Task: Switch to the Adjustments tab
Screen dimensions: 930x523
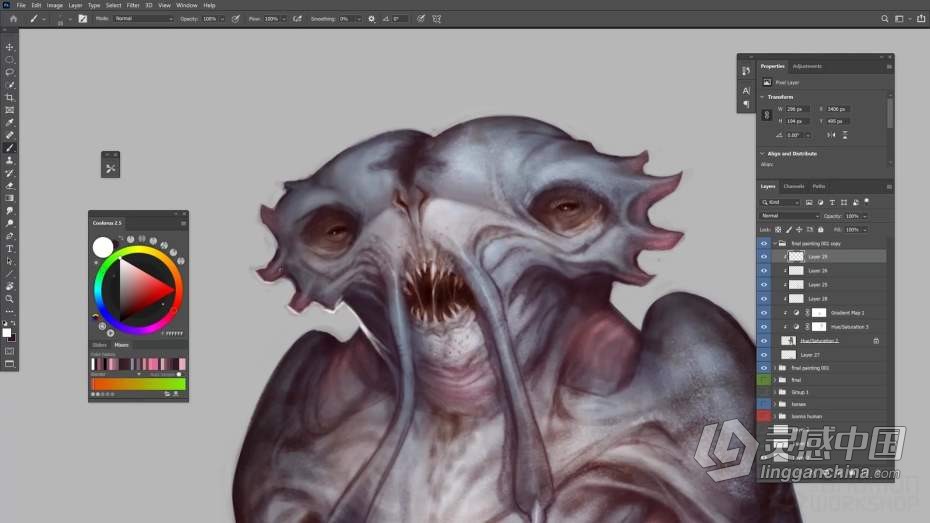Action: (x=807, y=66)
